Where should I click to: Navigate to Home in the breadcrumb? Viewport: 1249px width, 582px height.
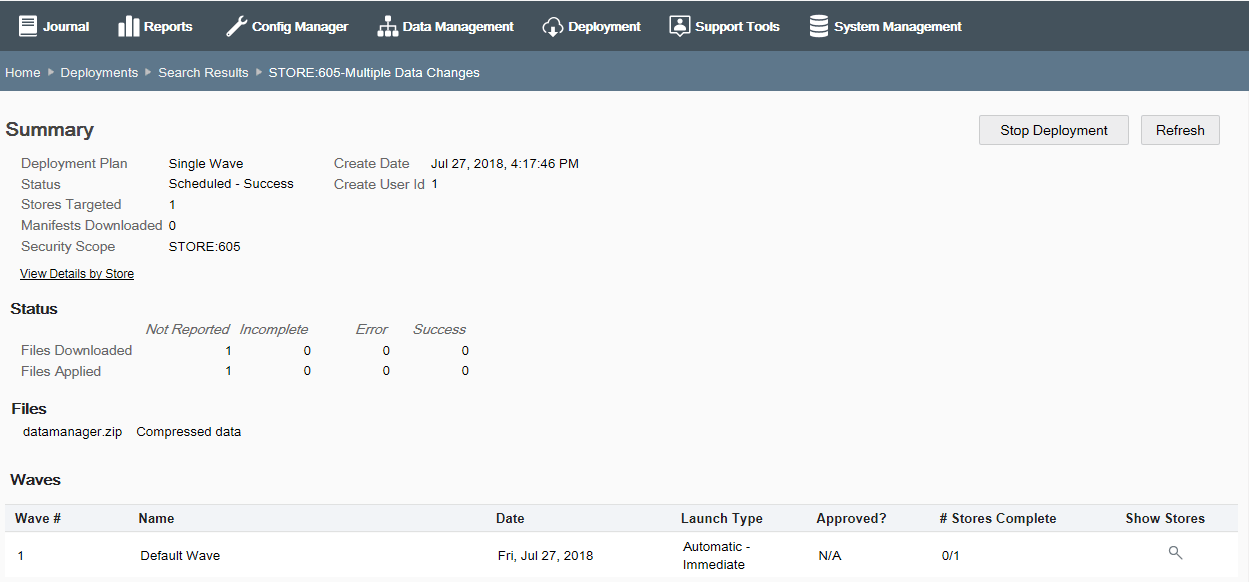[23, 72]
